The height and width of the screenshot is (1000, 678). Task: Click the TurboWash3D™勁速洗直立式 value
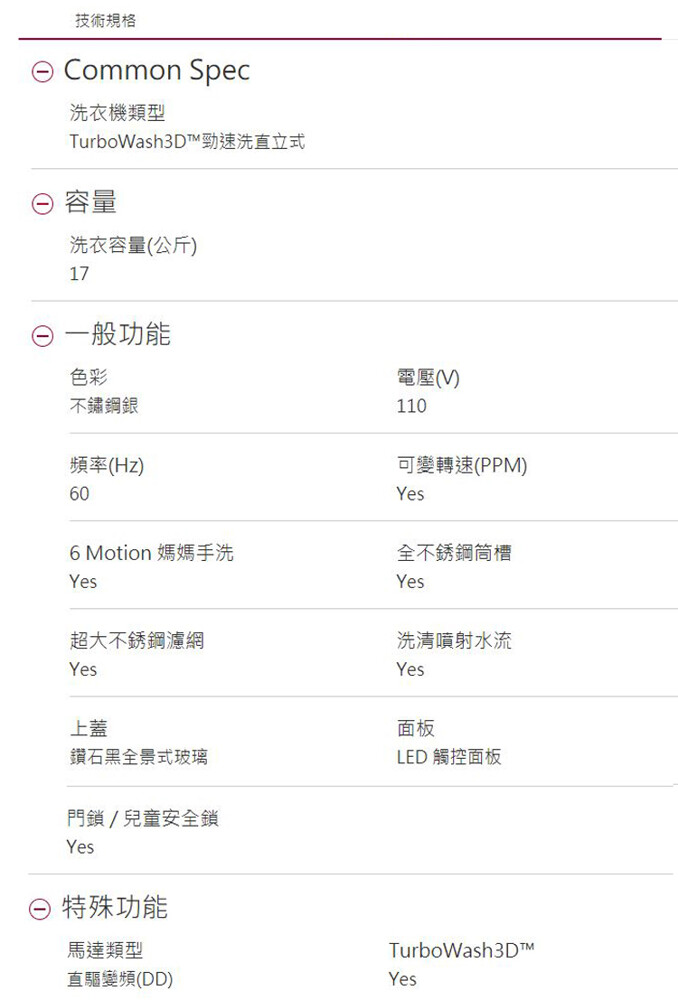tap(187, 141)
